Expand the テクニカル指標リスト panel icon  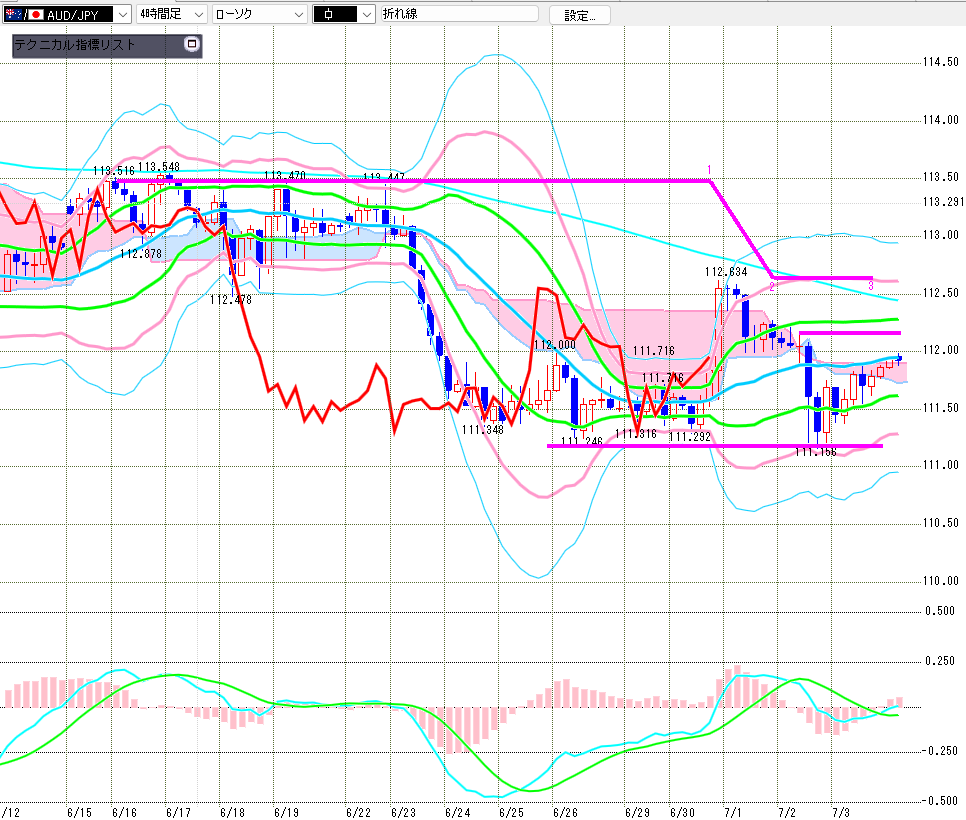coord(192,44)
